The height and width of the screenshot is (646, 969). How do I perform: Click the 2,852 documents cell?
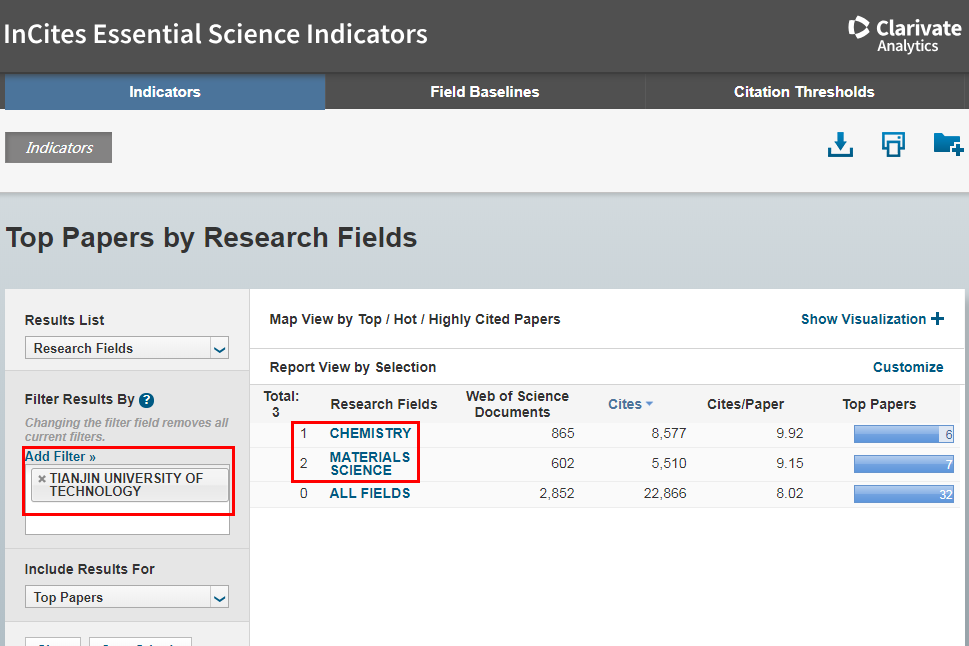(x=556, y=493)
